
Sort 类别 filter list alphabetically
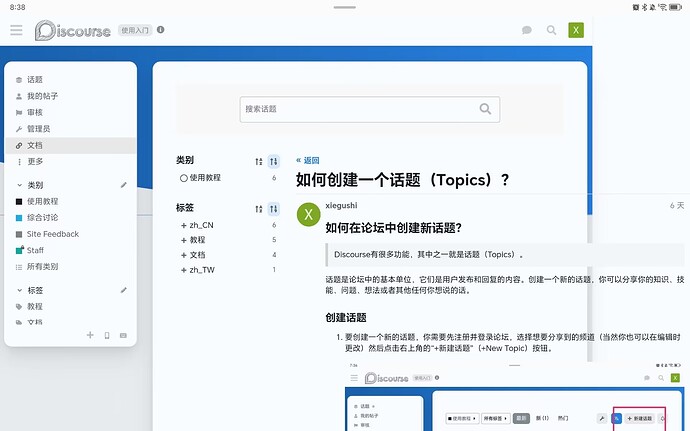coord(259,162)
